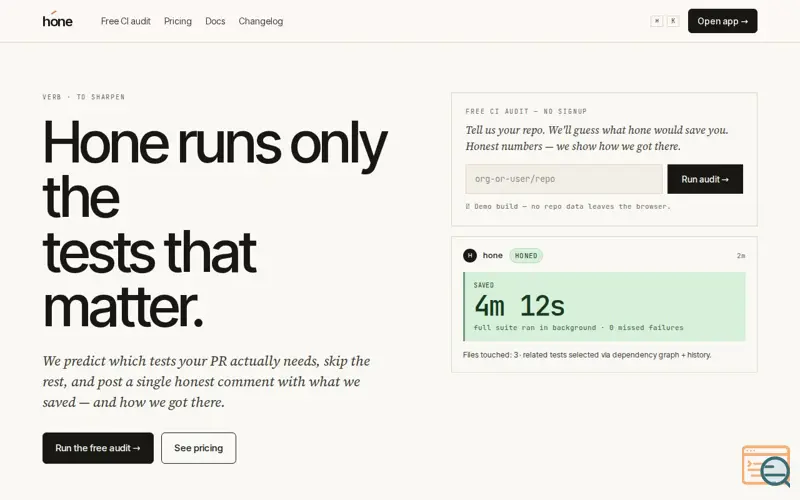The height and width of the screenshot is (500, 800).
Task: Click the hone name in the comment card
Action: pyautogui.click(x=492, y=256)
